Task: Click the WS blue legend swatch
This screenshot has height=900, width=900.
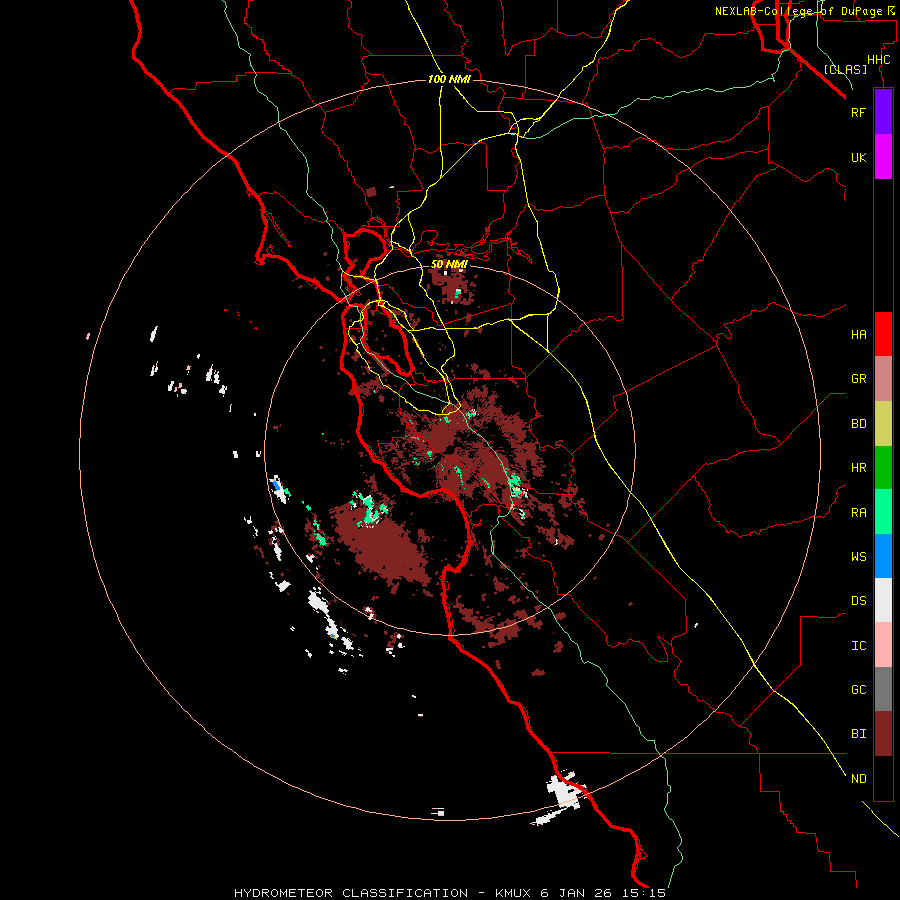Action: [x=883, y=556]
